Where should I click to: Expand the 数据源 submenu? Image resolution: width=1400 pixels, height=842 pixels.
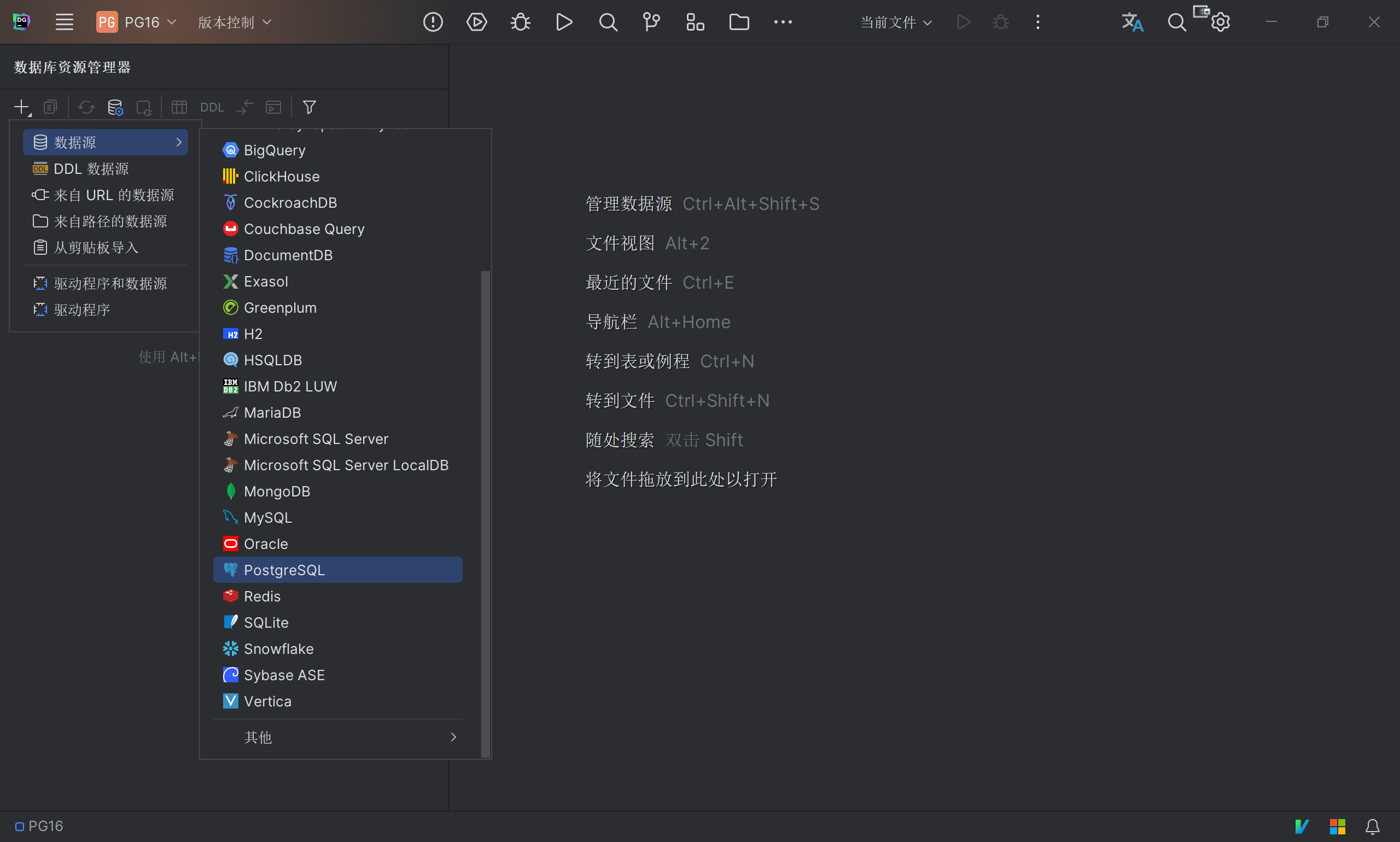pyautogui.click(x=105, y=142)
